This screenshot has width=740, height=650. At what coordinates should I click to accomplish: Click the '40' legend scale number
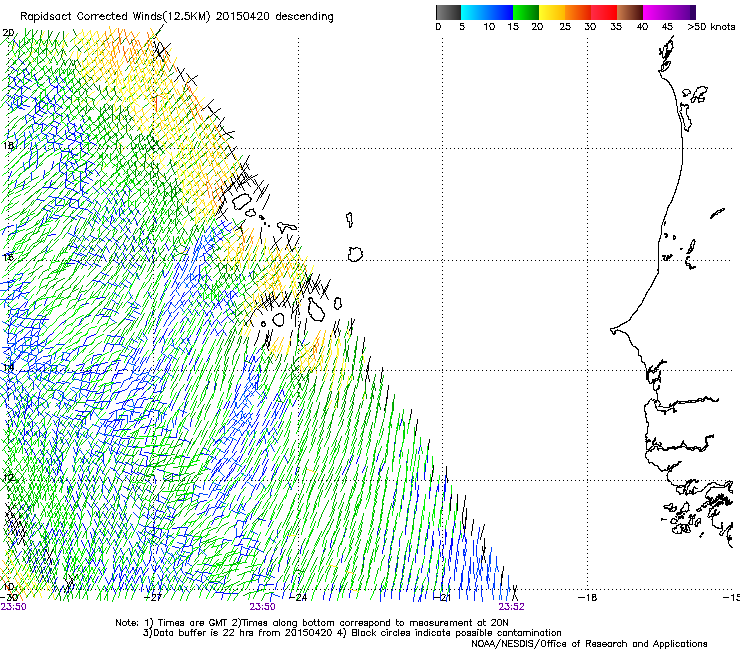coord(642,27)
